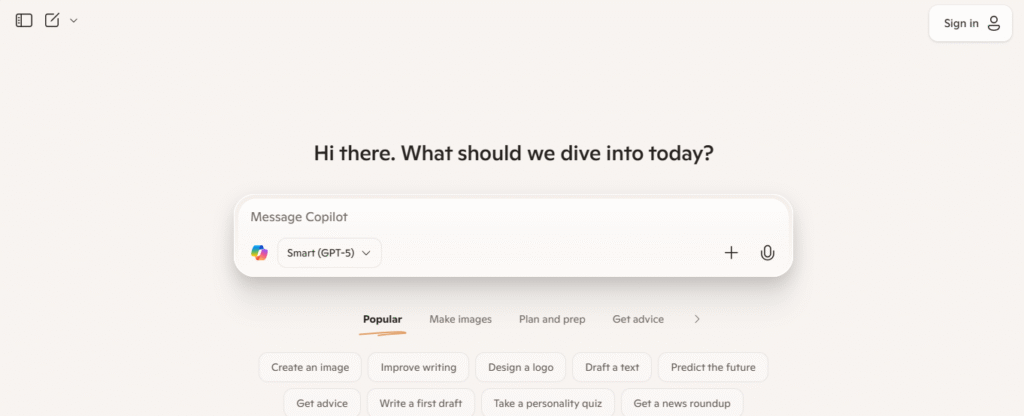Viewport: 1024px width, 416px height.
Task: Choose the Create an image suggestion
Action: (310, 367)
